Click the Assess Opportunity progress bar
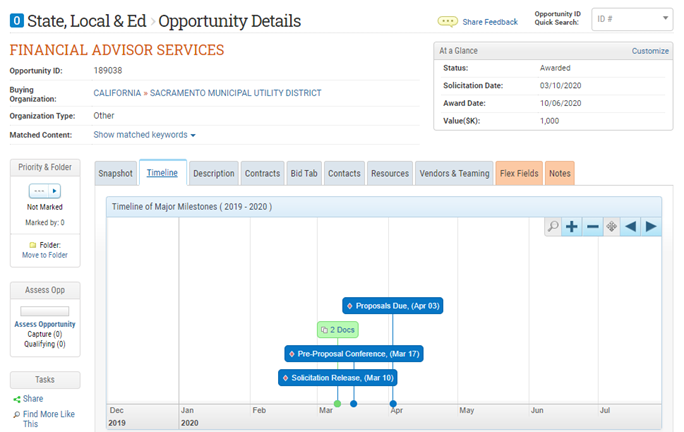 coord(45,311)
